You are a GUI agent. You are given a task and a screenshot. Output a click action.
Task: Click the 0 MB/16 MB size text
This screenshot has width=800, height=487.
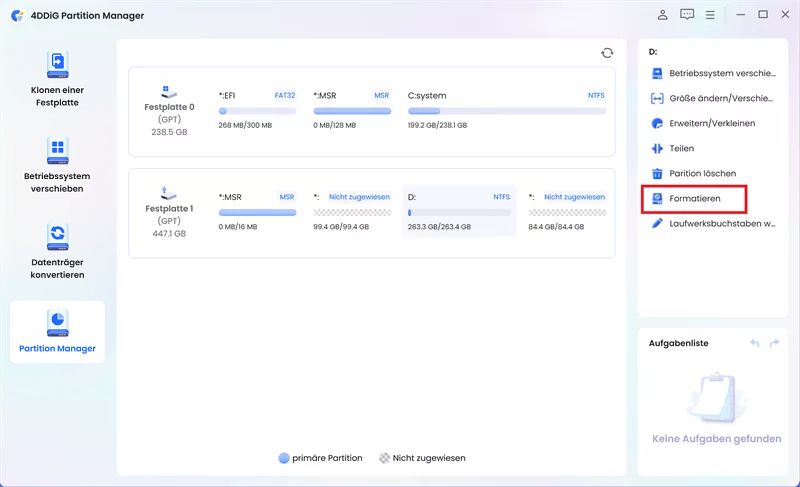(238, 227)
